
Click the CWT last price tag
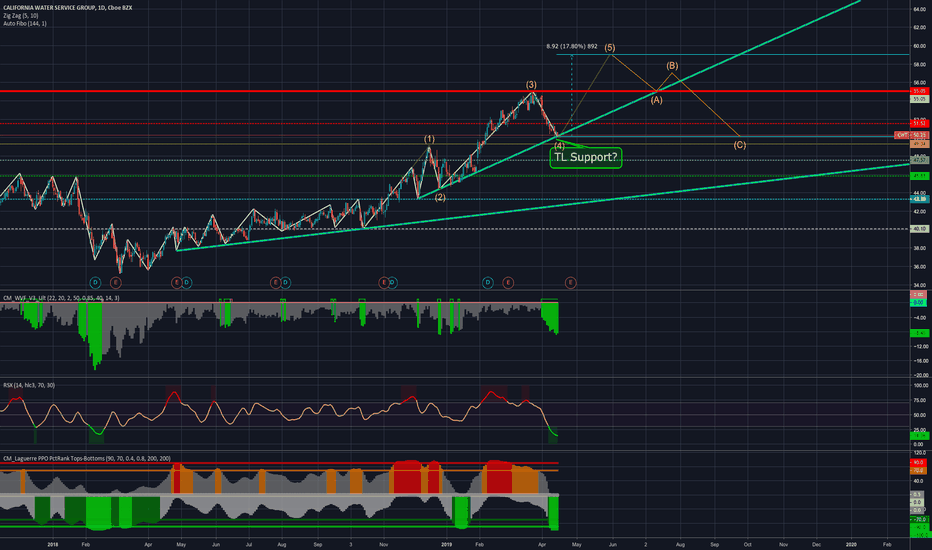coord(912,136)
